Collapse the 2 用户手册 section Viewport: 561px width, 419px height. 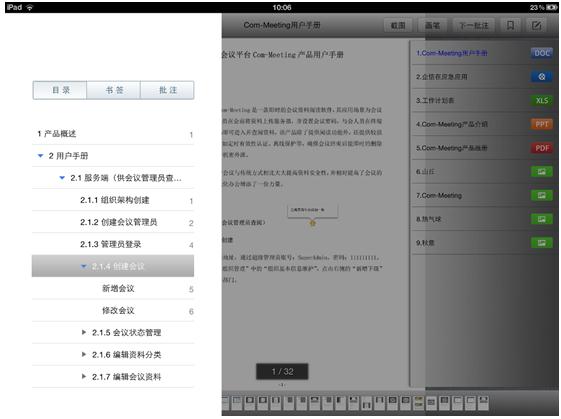(x=40, y=156)
